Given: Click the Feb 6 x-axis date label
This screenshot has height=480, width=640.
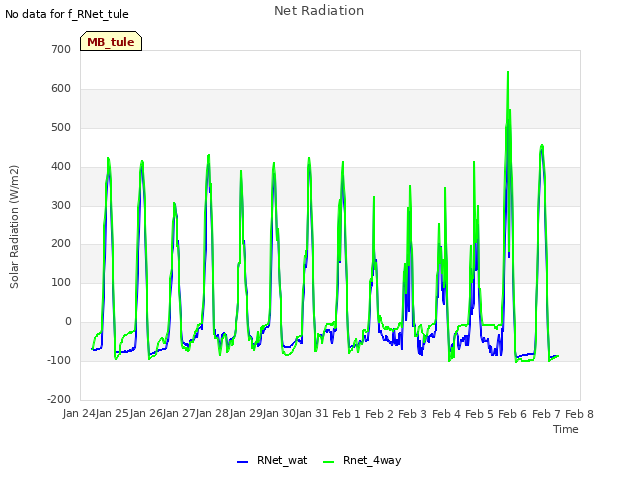Looking at the screenshot, I should point(513,414).
